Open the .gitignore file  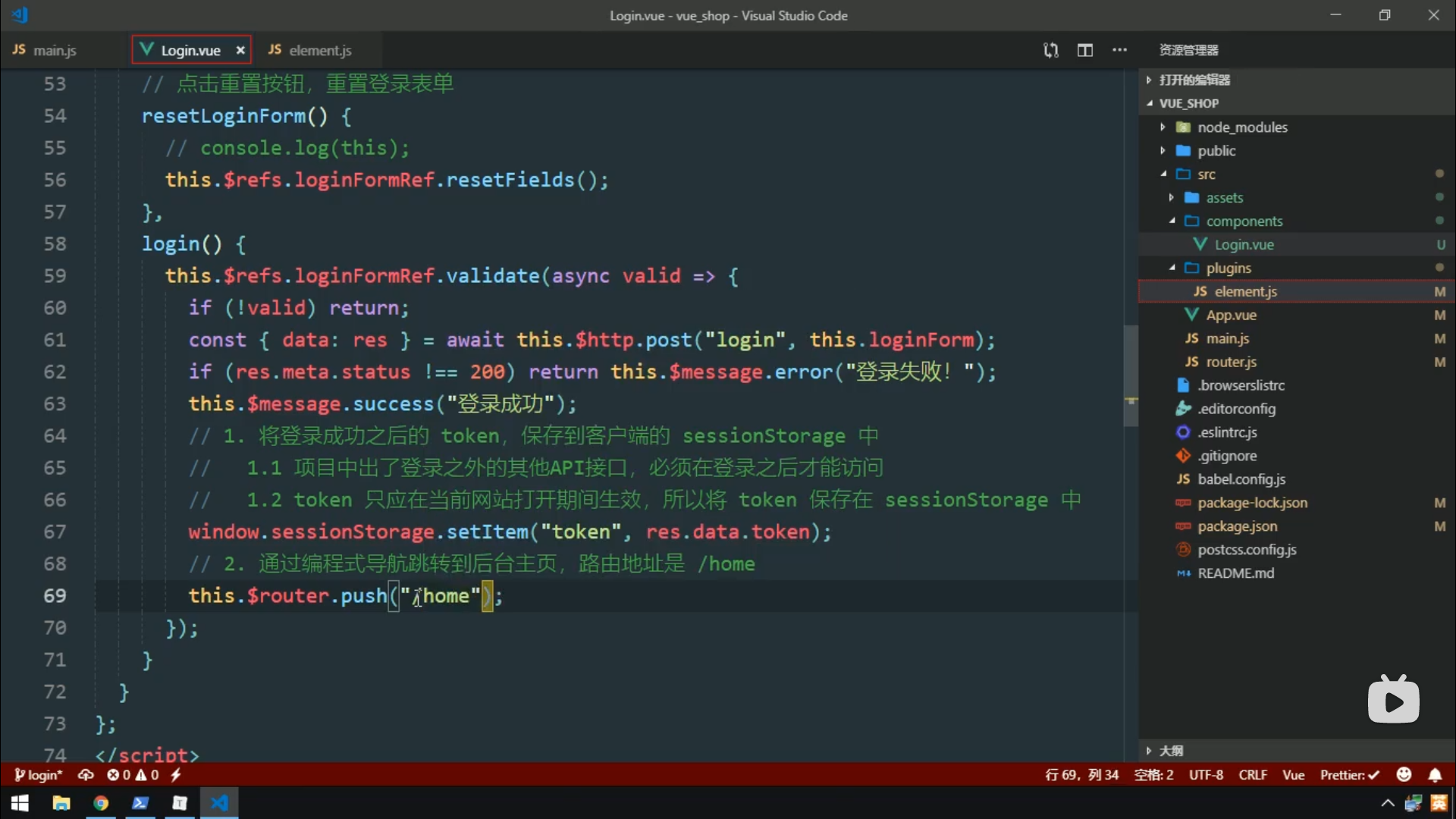(x=1297, y=456)
